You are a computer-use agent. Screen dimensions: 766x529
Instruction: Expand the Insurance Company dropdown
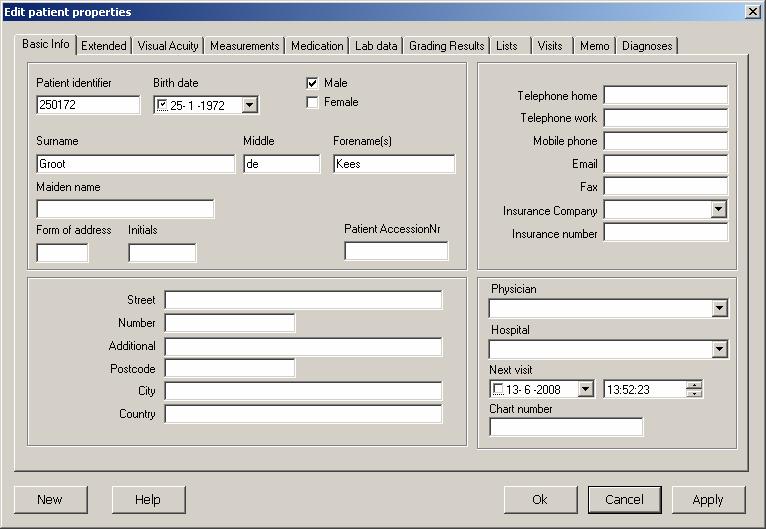(x=718, y=210)
